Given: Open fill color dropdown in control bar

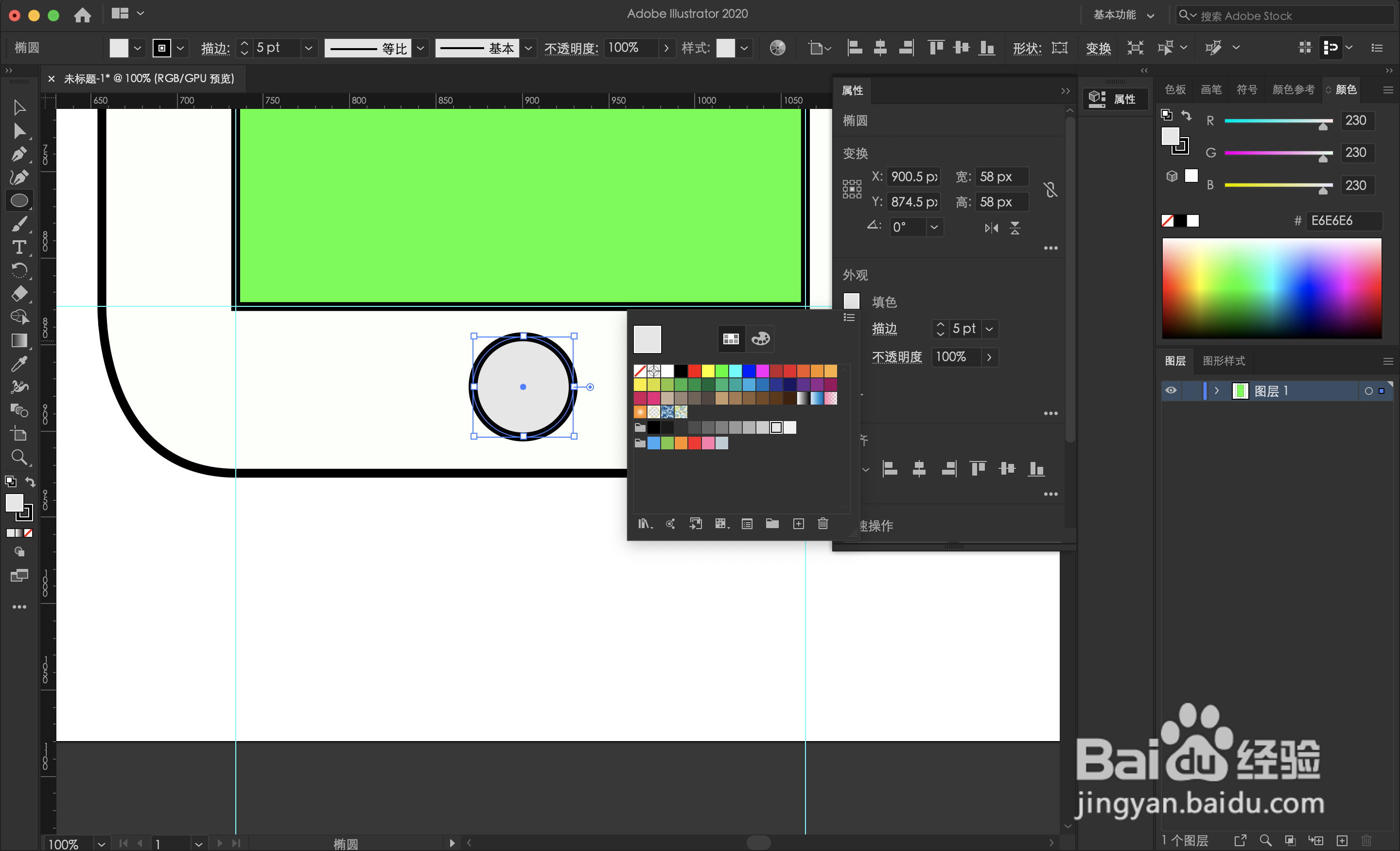Looking at the screenshot, I should pyautogui.click(x=137, y=48).
